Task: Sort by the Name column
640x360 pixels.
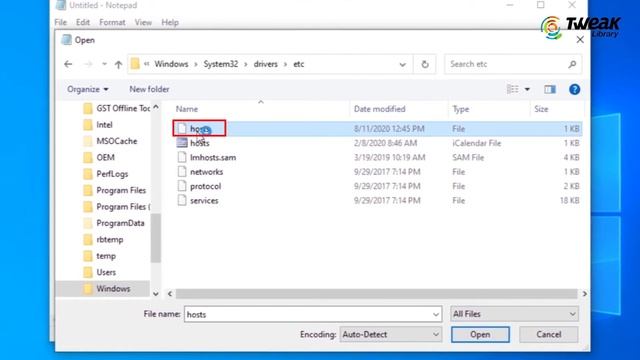Action: pyautogui.click(x=187, y=109)
